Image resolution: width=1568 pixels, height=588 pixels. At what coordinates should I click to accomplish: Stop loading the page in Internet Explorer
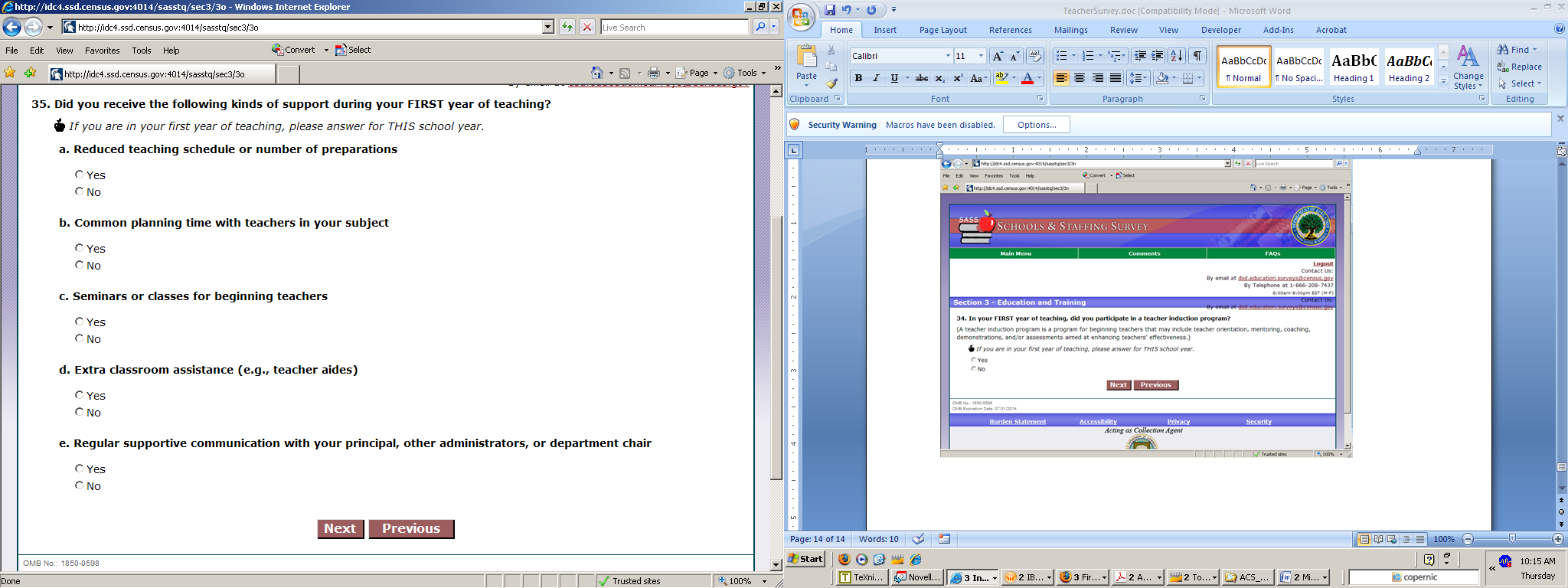[587, 27]
